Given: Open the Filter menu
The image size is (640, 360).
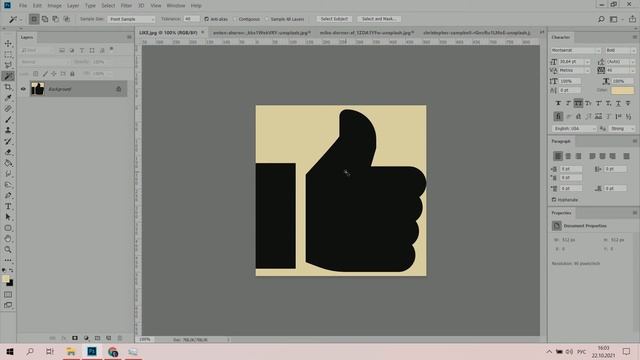Looking at the screenshot, I should (126, 6).
